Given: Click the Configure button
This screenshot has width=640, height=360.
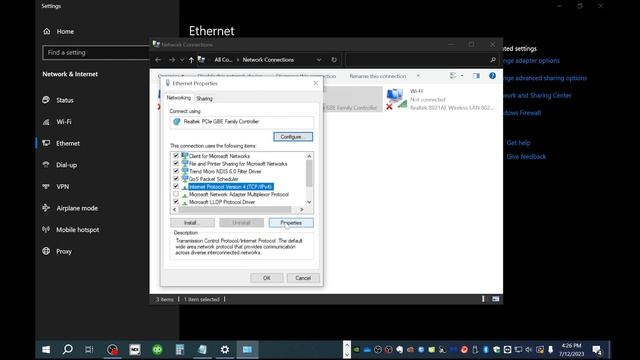Looking at the screenshot, I should tap(293, 137).
